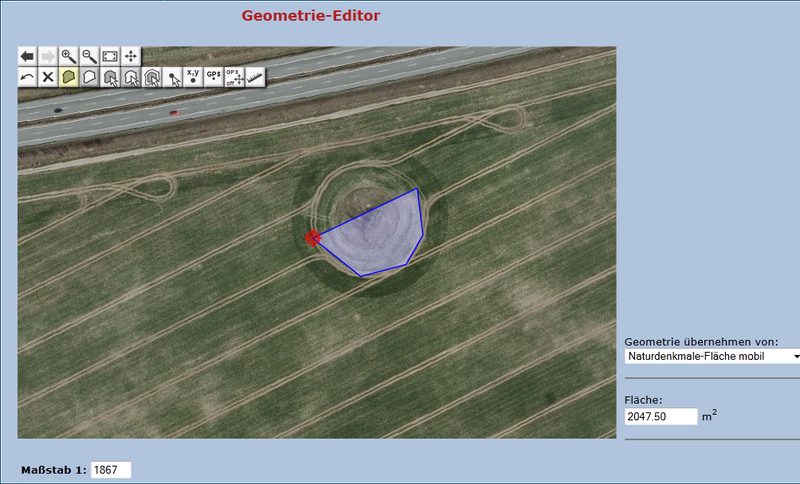This screenshot has width=800, height=484.
Task: Select the zoom out magnifier tool
Action: point(90,56)
